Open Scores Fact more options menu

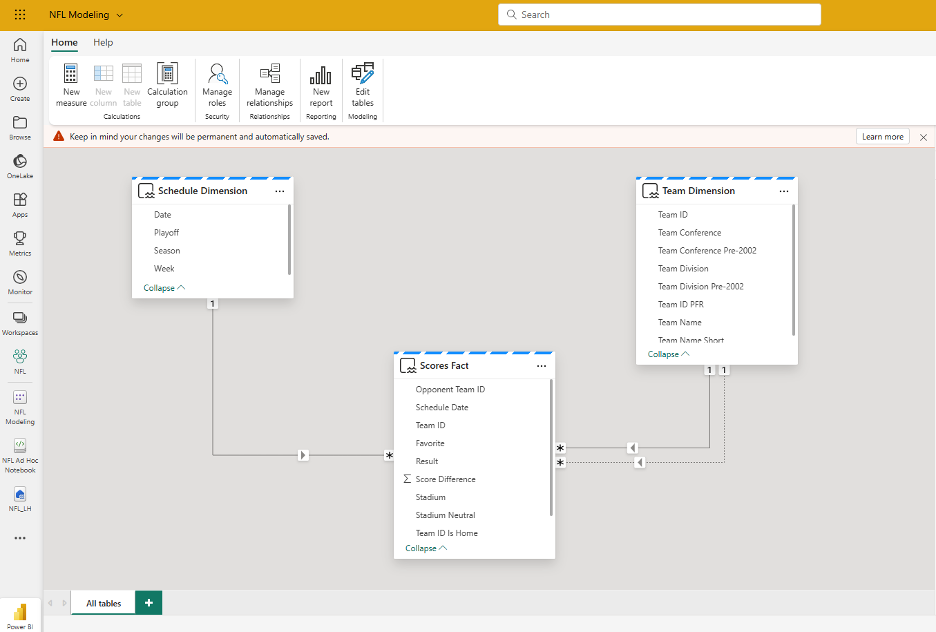tap(541, 366)
